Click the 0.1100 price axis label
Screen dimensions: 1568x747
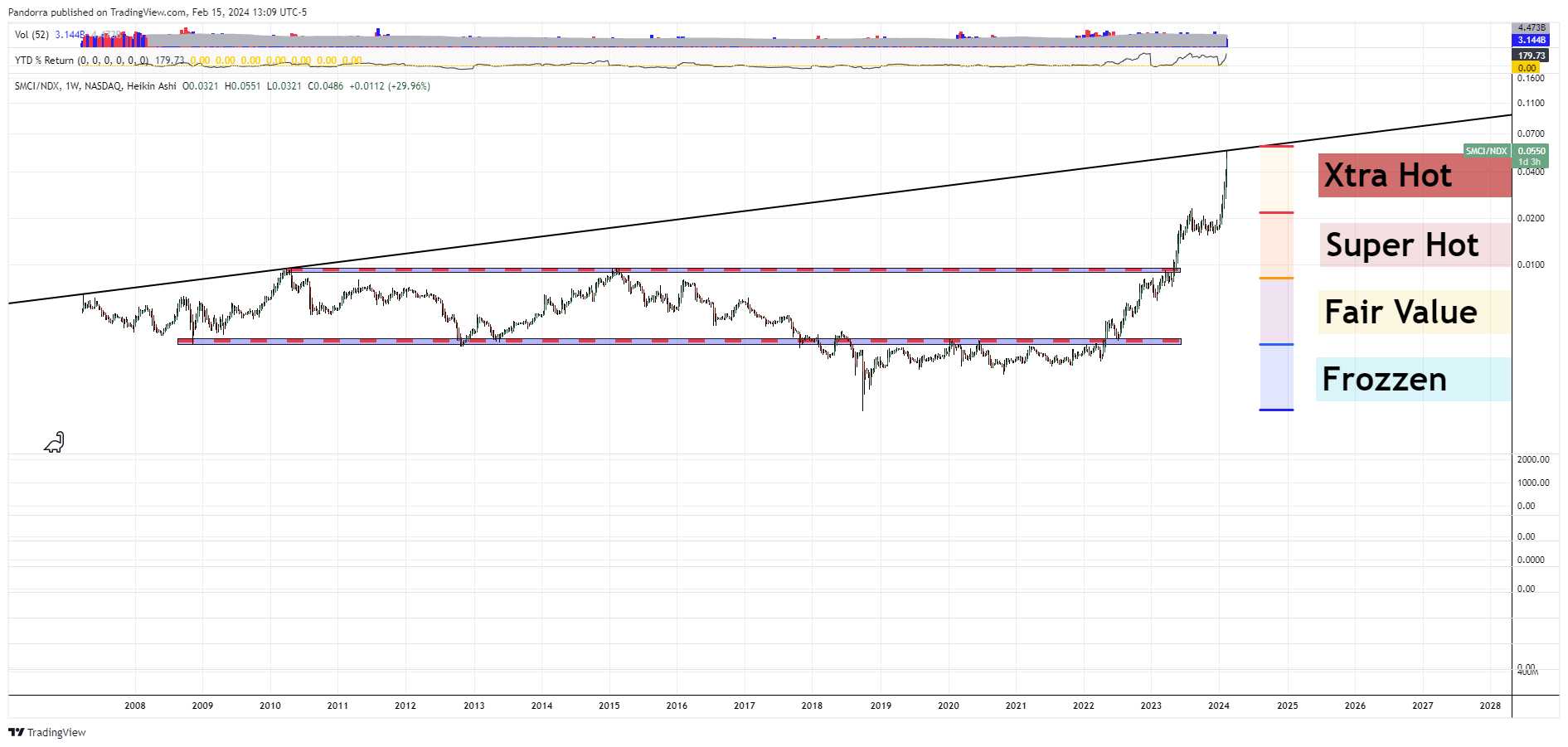tap(1531, 103)
